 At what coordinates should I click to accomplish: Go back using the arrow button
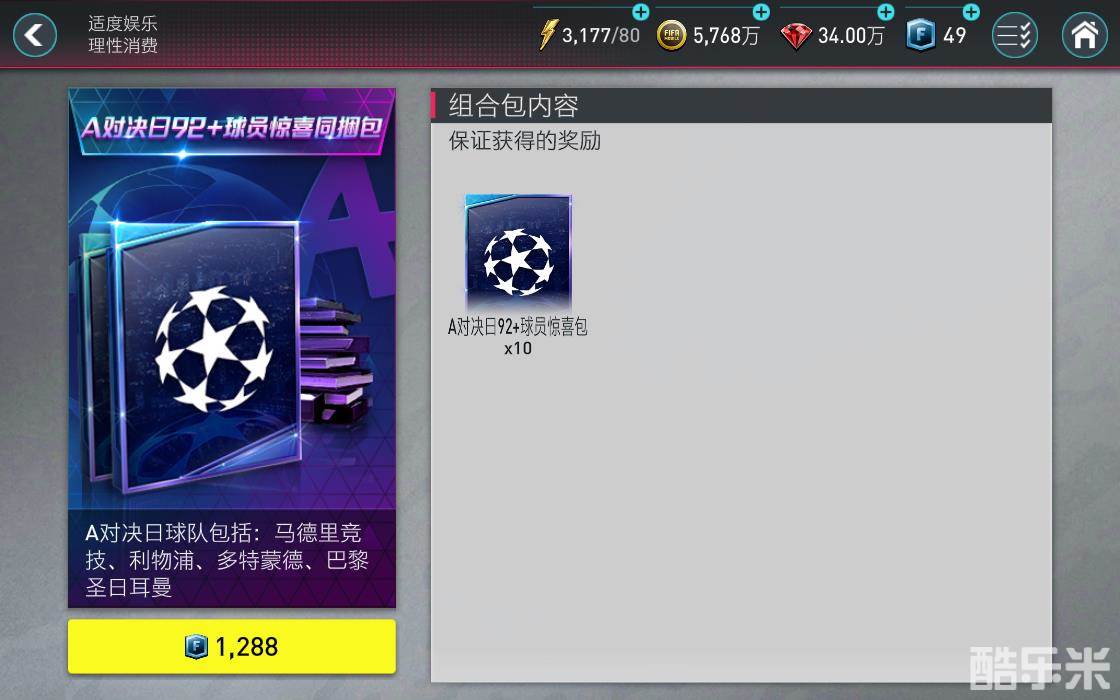tap(34, 35)
